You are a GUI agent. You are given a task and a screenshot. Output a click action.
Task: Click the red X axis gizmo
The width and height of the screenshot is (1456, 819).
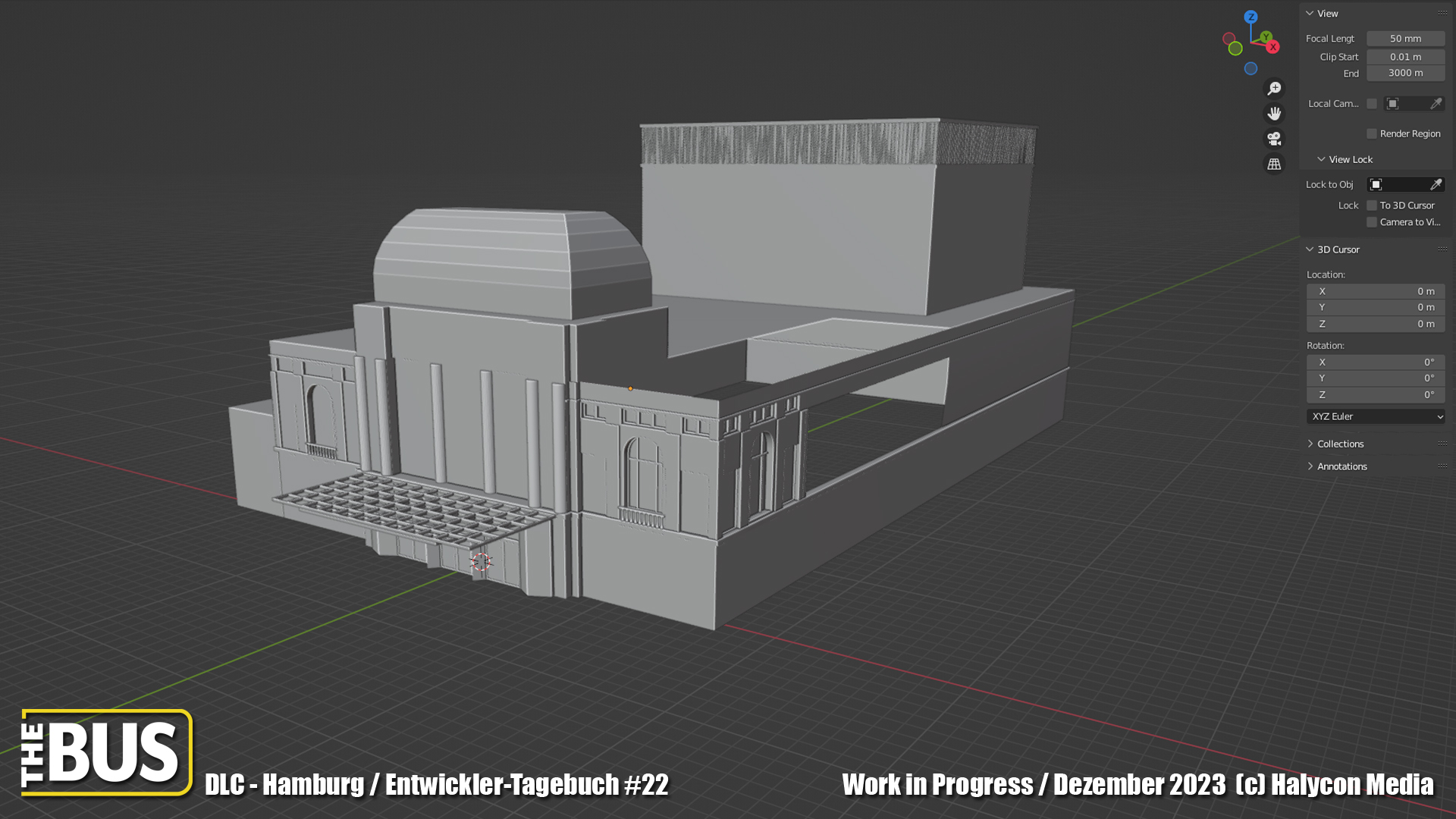(1273, 47)
